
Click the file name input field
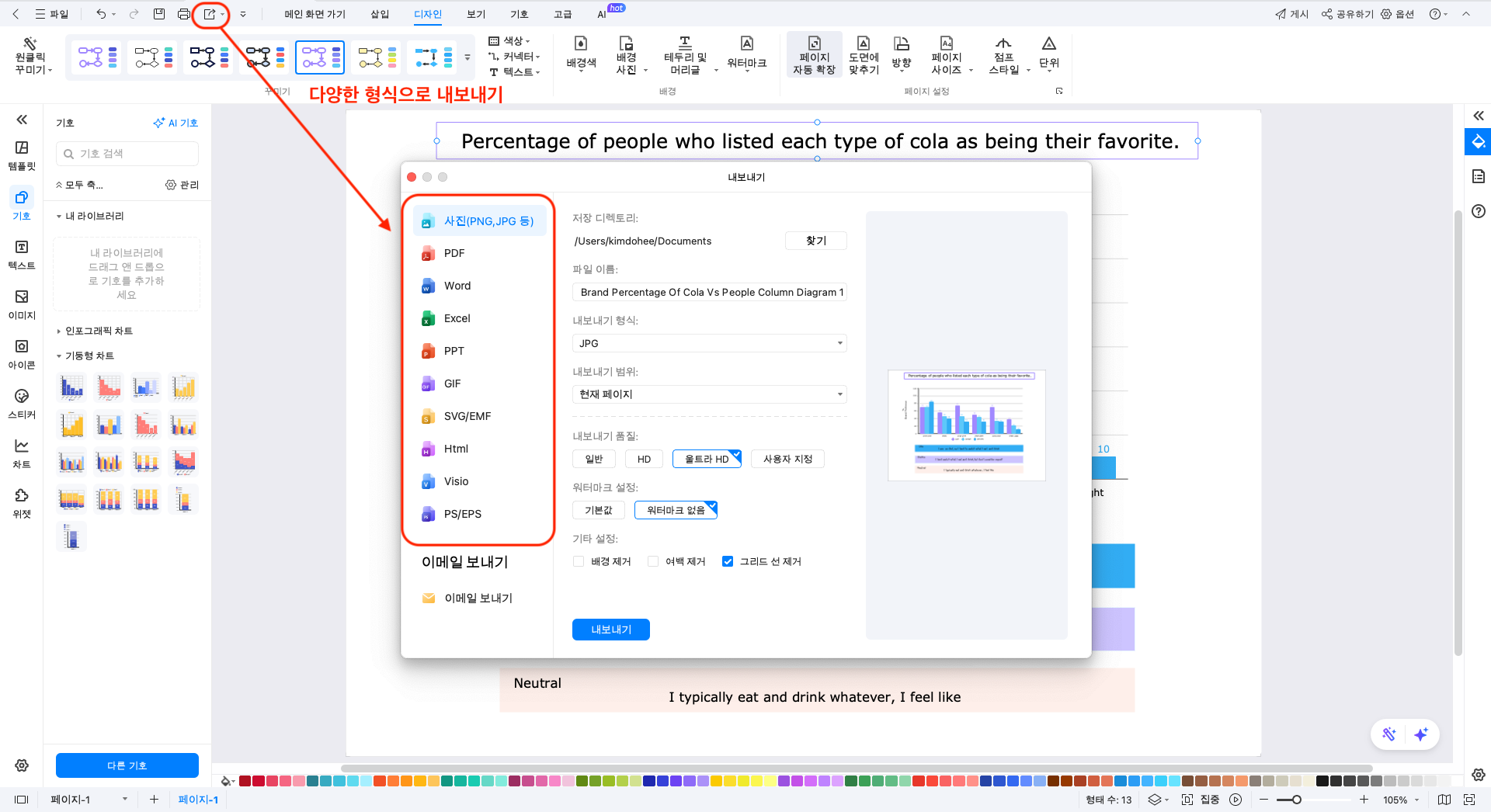(x=709, y=292)
